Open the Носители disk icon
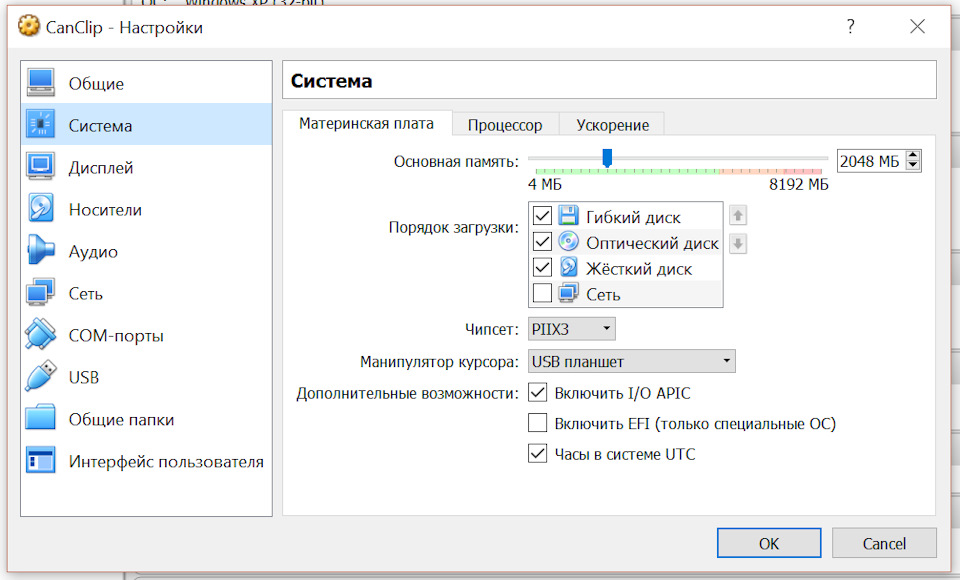 coord(40,209)
